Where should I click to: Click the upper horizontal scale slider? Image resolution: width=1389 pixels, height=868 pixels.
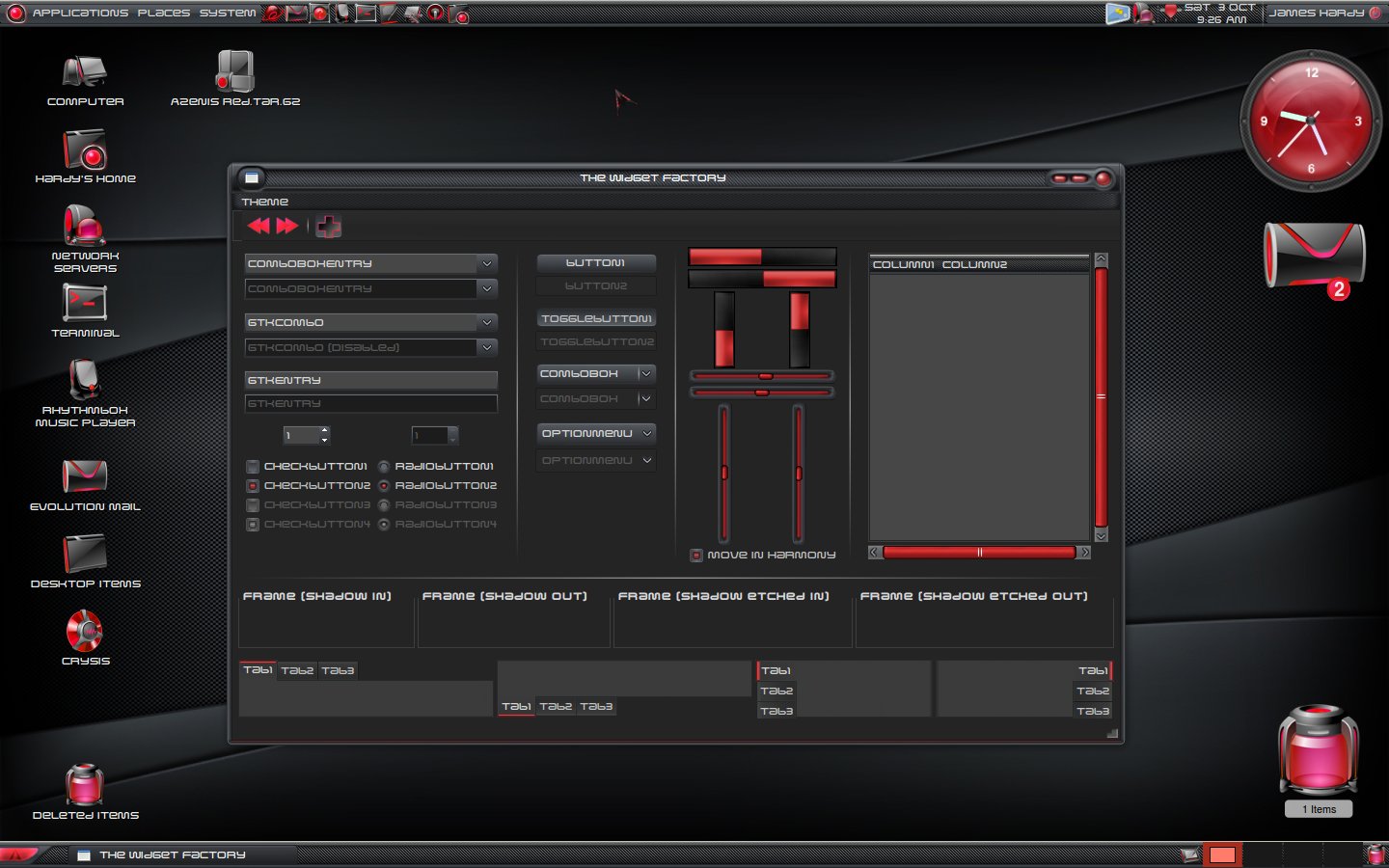[762, 376]
